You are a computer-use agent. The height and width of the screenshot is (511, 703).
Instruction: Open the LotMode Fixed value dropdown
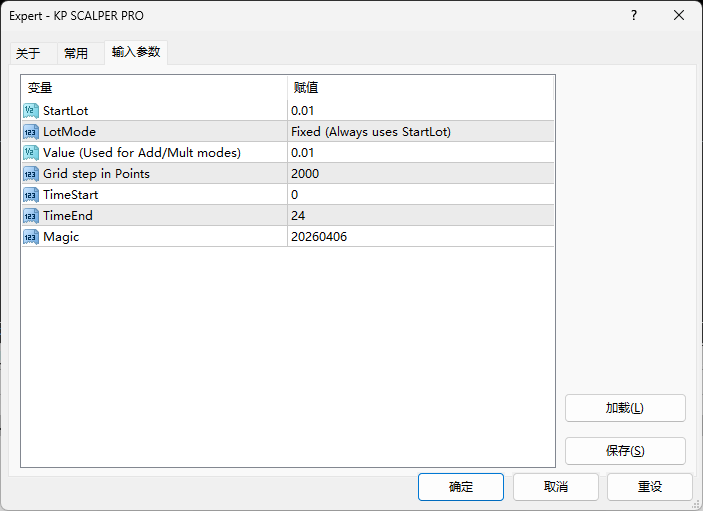[420, 131]
